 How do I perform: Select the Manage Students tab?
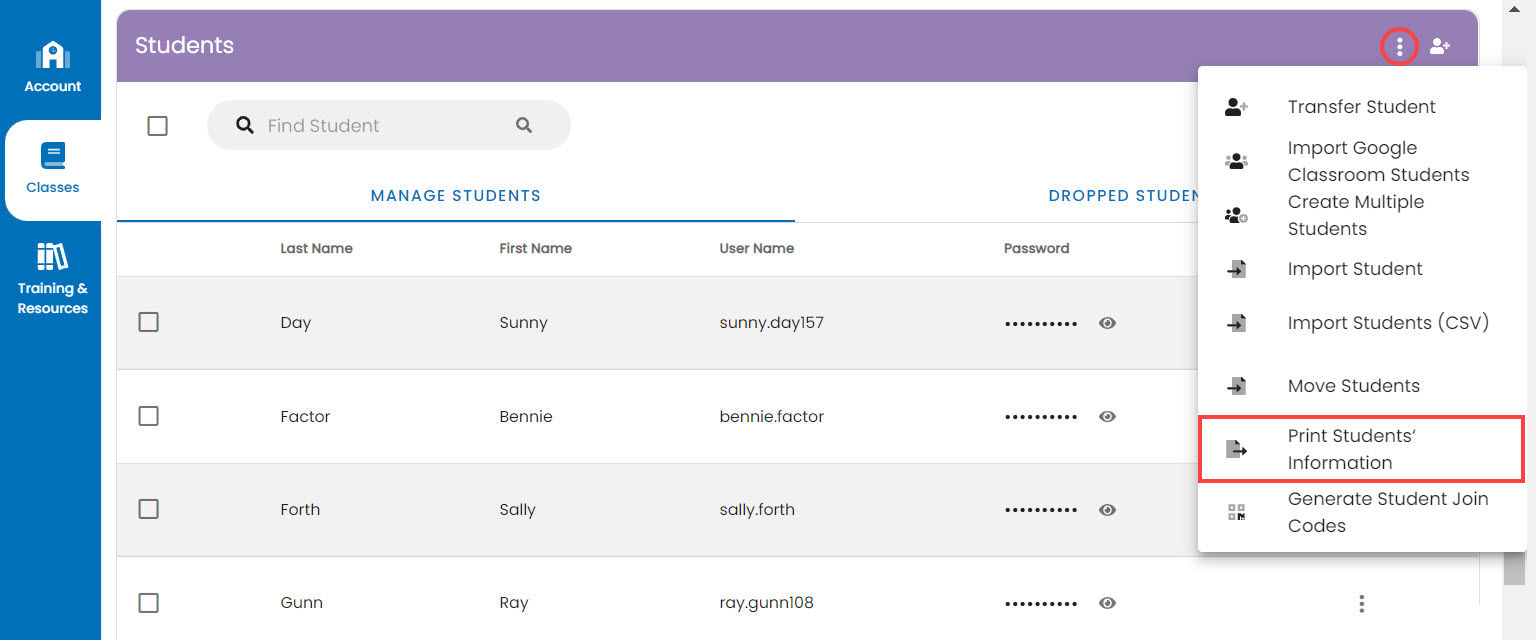coord(456,195)
